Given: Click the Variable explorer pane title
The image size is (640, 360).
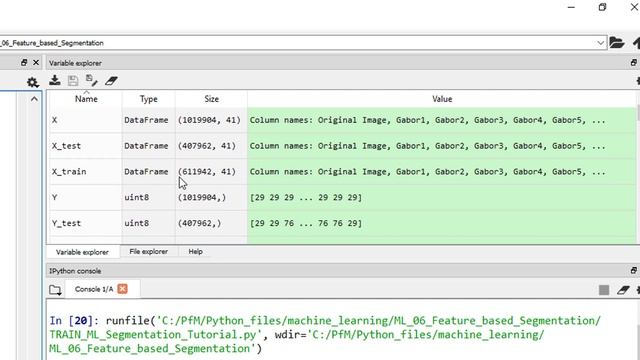Looking at the screenshot, I should [75, 63].
